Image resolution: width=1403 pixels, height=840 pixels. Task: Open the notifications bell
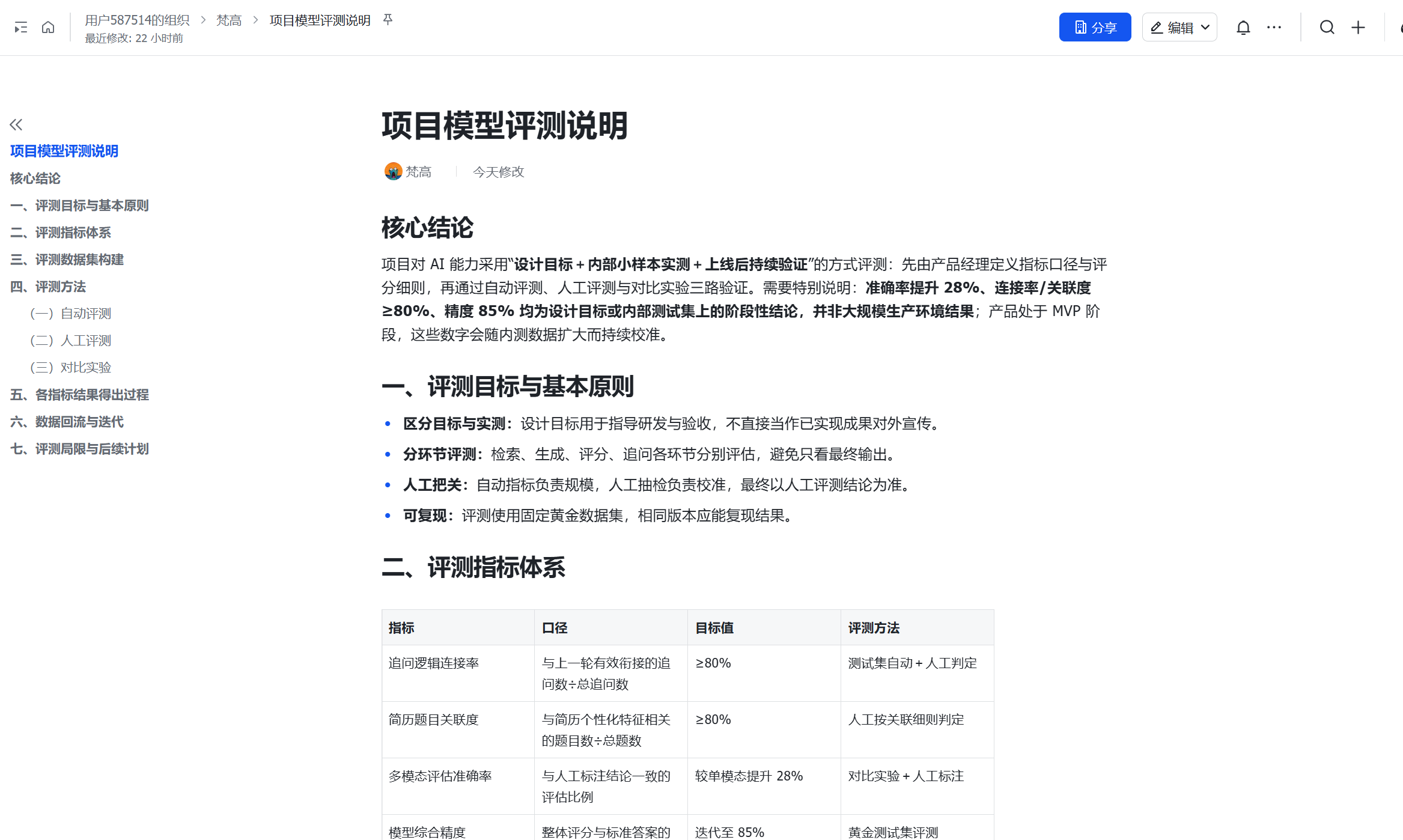tap(1243, 28)
